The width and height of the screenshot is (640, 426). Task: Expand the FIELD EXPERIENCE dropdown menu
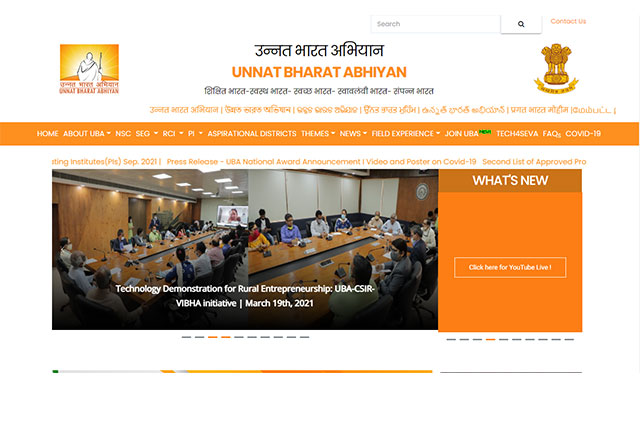click(x=406, y=133)
